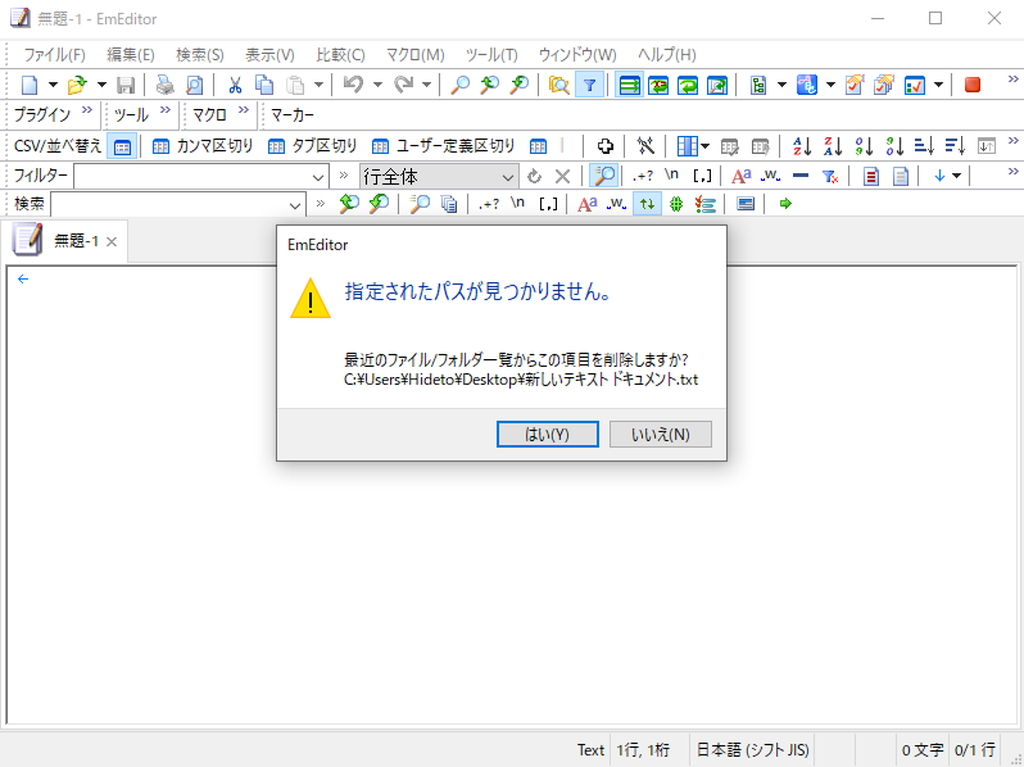The image size is (1024, 767).
Task: Expand the Redo history dropdown arrow
Action: (x=426, y=85)
